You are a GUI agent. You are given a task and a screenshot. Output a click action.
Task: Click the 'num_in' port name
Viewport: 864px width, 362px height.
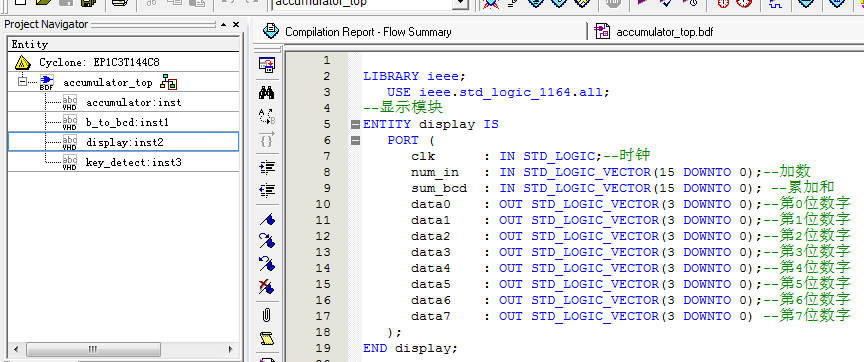point(435,172)
